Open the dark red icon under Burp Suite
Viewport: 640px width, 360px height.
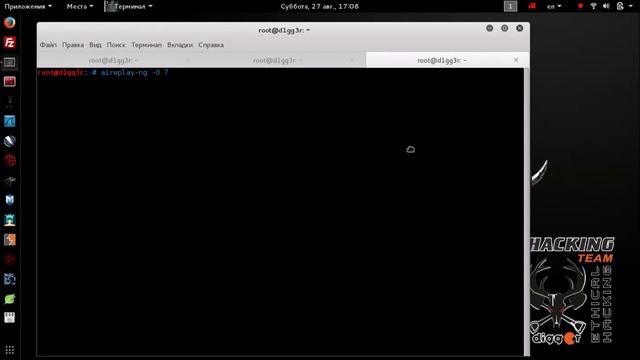point(9,260)
